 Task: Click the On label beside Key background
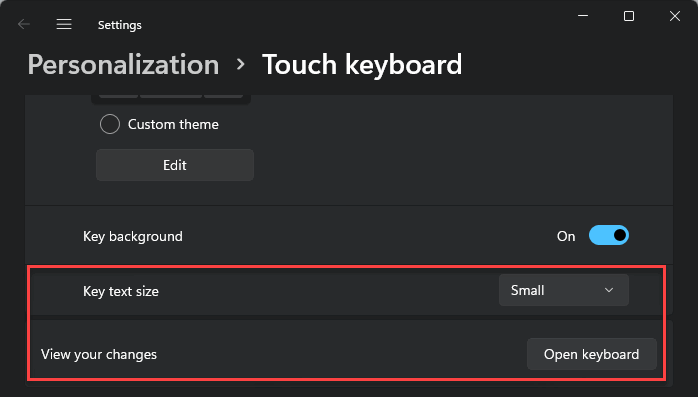[566, 236]
